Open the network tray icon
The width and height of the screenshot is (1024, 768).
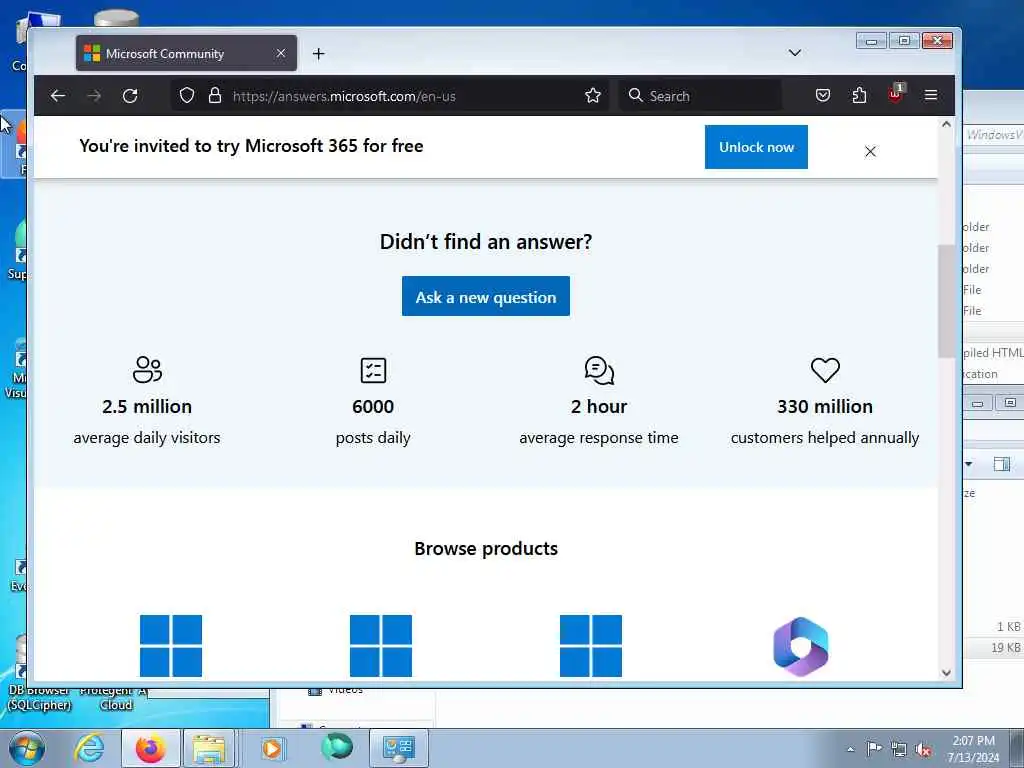pyautogui.click(x=899, y=750)
